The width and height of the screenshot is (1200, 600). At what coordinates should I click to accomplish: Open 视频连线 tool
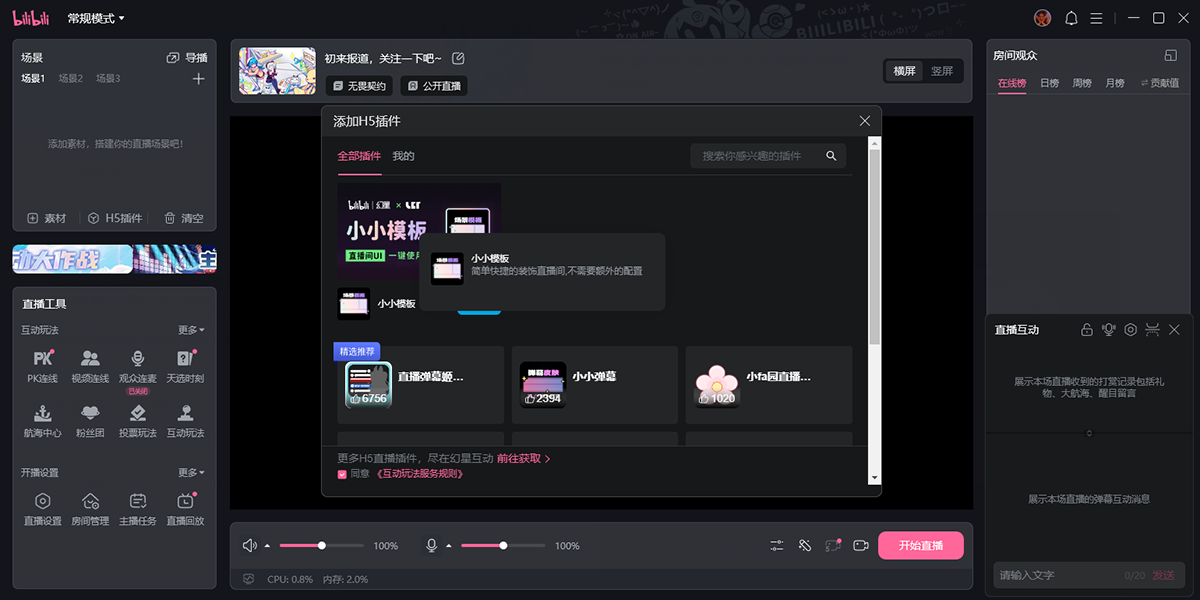click(90, 366)
